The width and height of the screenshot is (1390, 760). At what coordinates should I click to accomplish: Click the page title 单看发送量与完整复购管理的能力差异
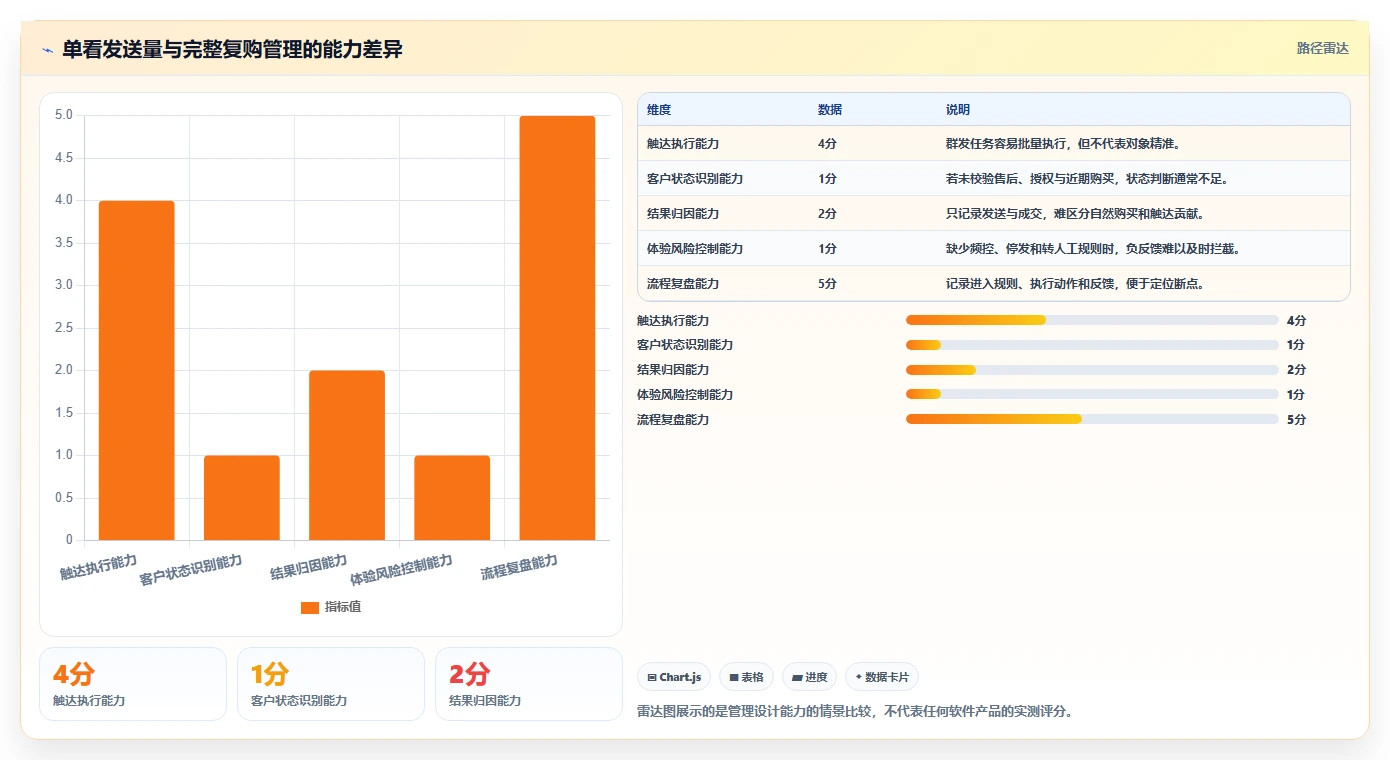[232, 49]
